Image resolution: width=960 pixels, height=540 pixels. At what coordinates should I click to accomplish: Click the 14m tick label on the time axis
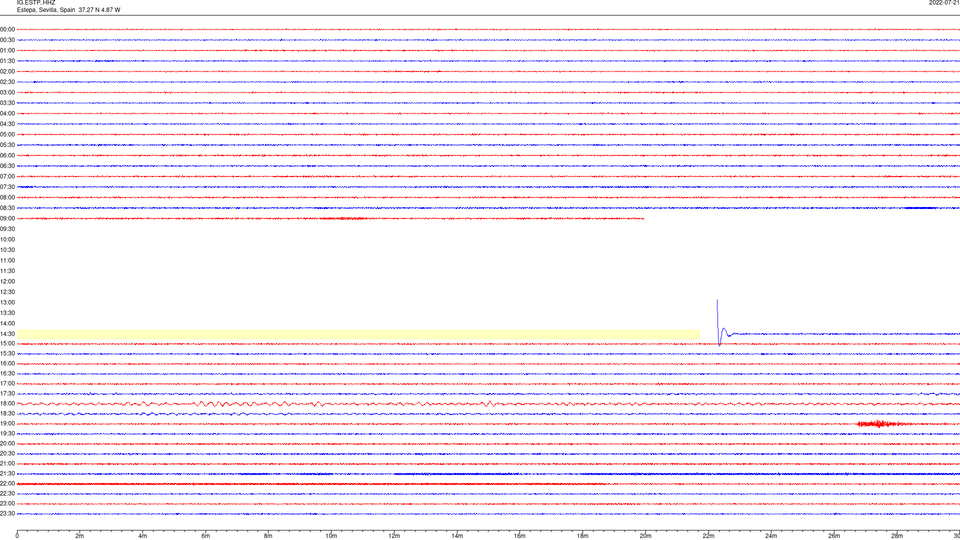tap(457, 536)
